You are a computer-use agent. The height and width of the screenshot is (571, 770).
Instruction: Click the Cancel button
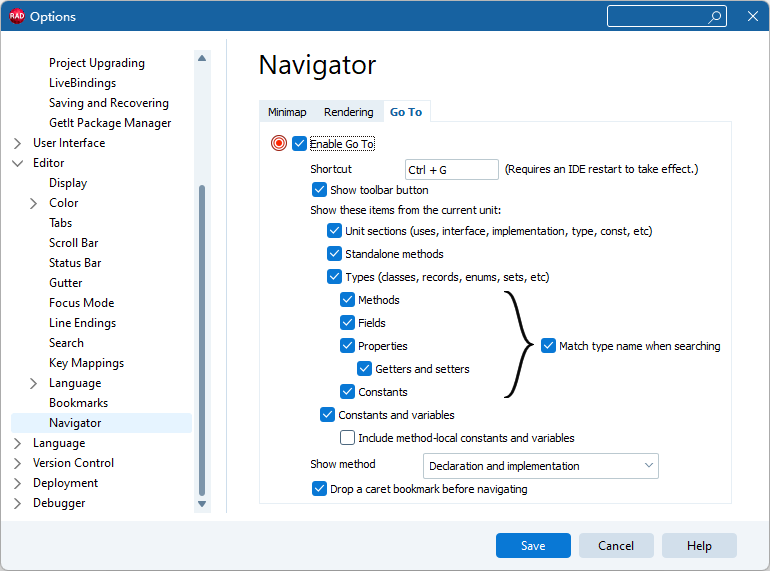(x=616, y=545)
